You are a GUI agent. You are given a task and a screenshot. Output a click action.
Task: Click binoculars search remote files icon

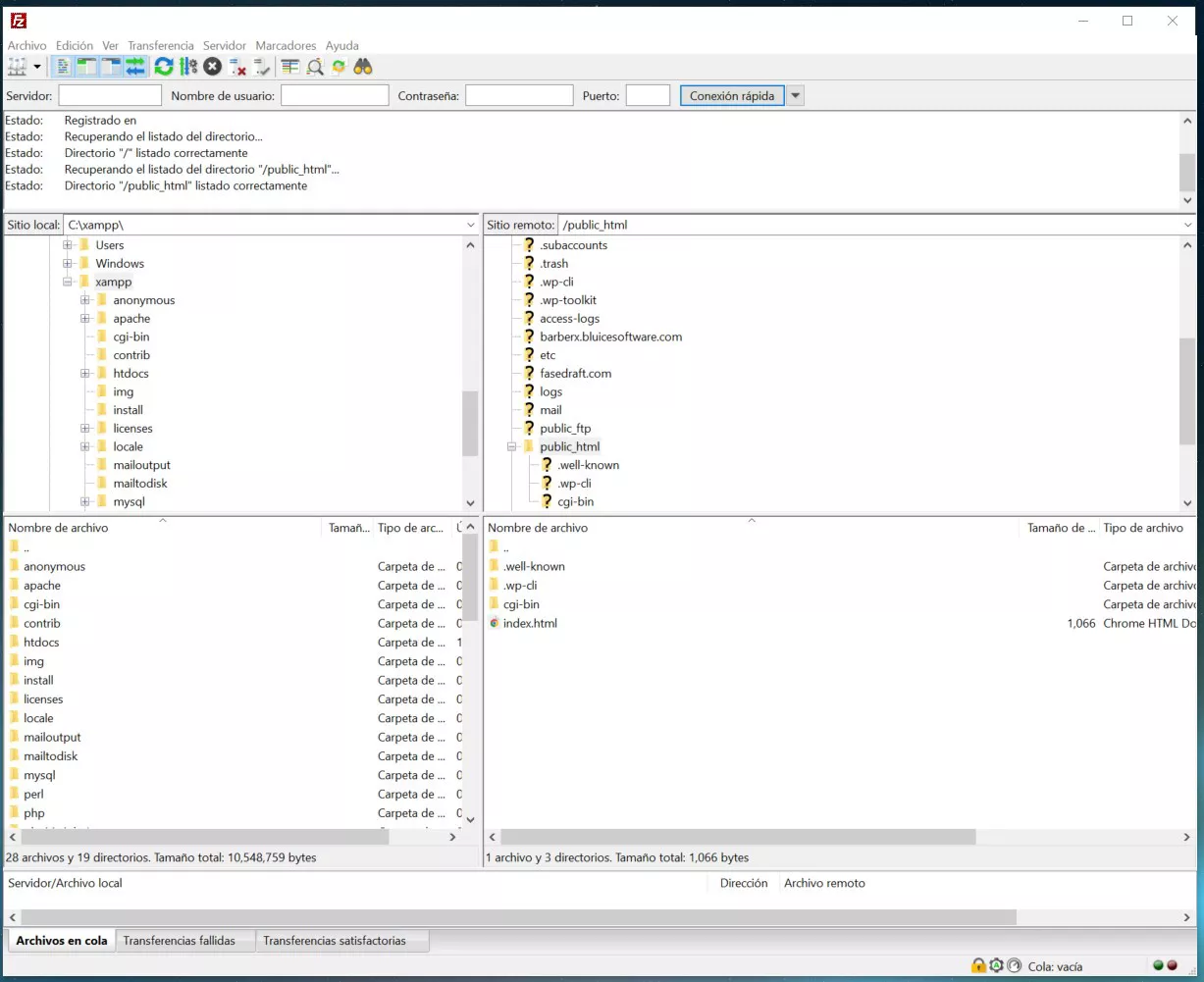pyautogui.click(x=363, y=67)
